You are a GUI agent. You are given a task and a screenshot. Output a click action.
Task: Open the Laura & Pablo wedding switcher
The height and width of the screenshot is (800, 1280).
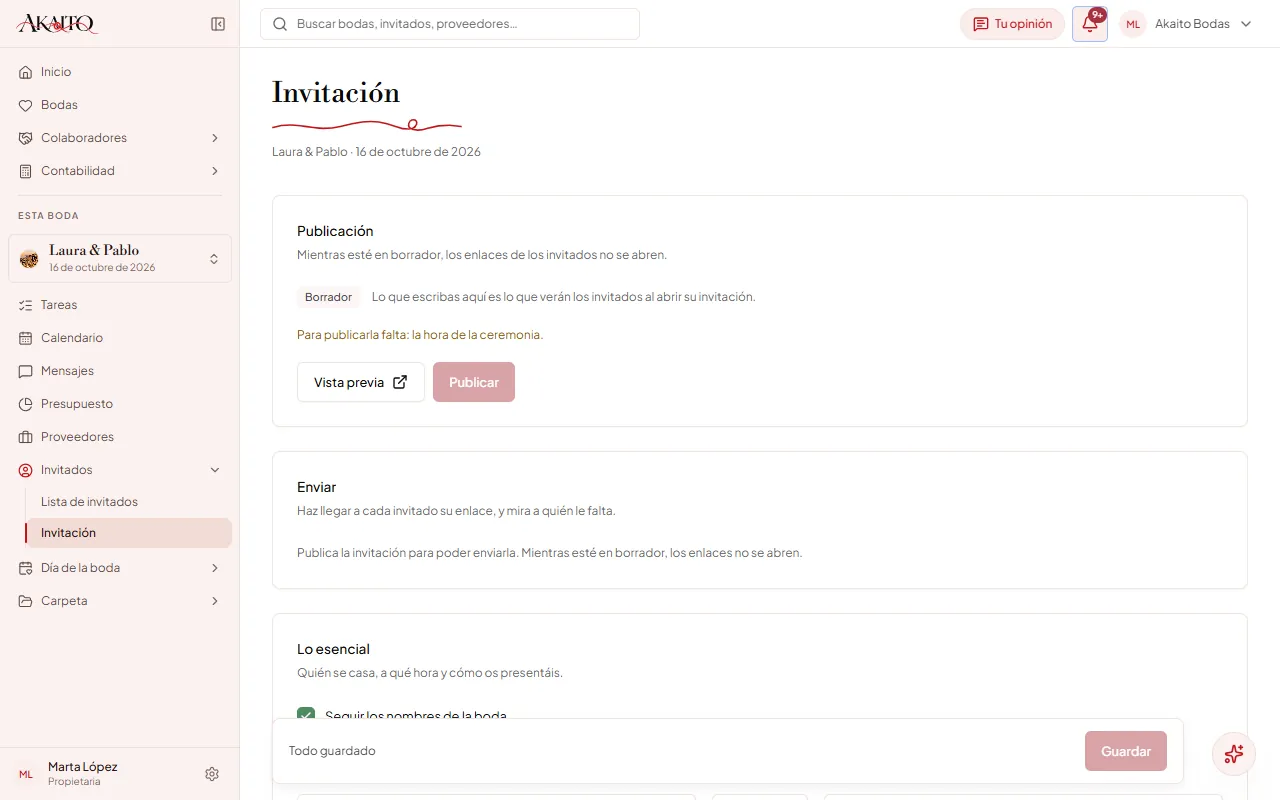tap(120, 258)
